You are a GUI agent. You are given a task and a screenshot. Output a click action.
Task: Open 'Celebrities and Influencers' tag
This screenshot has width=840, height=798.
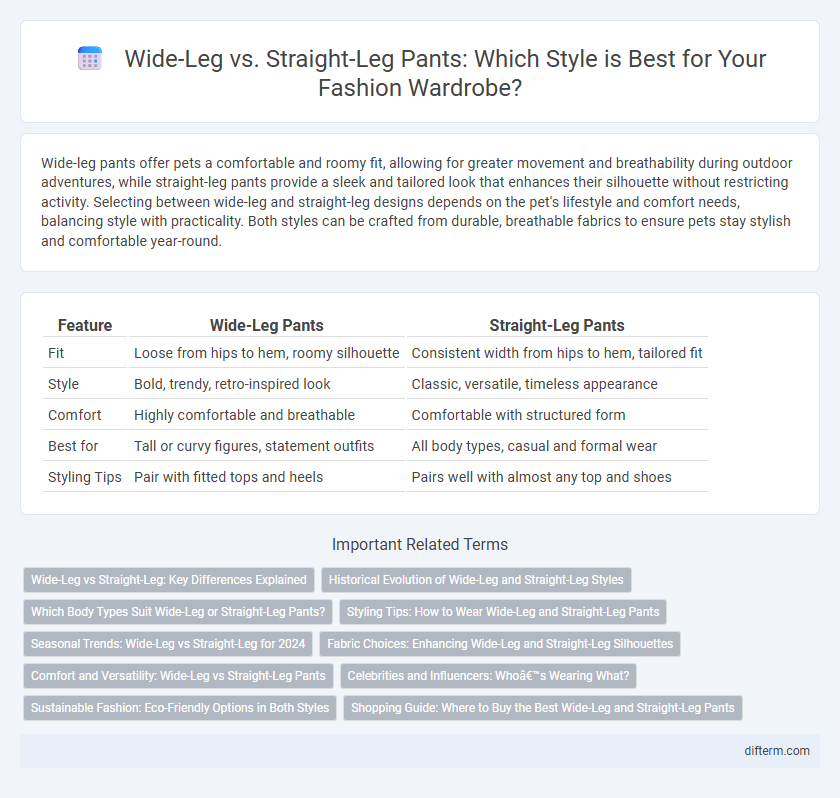[488, 676]
